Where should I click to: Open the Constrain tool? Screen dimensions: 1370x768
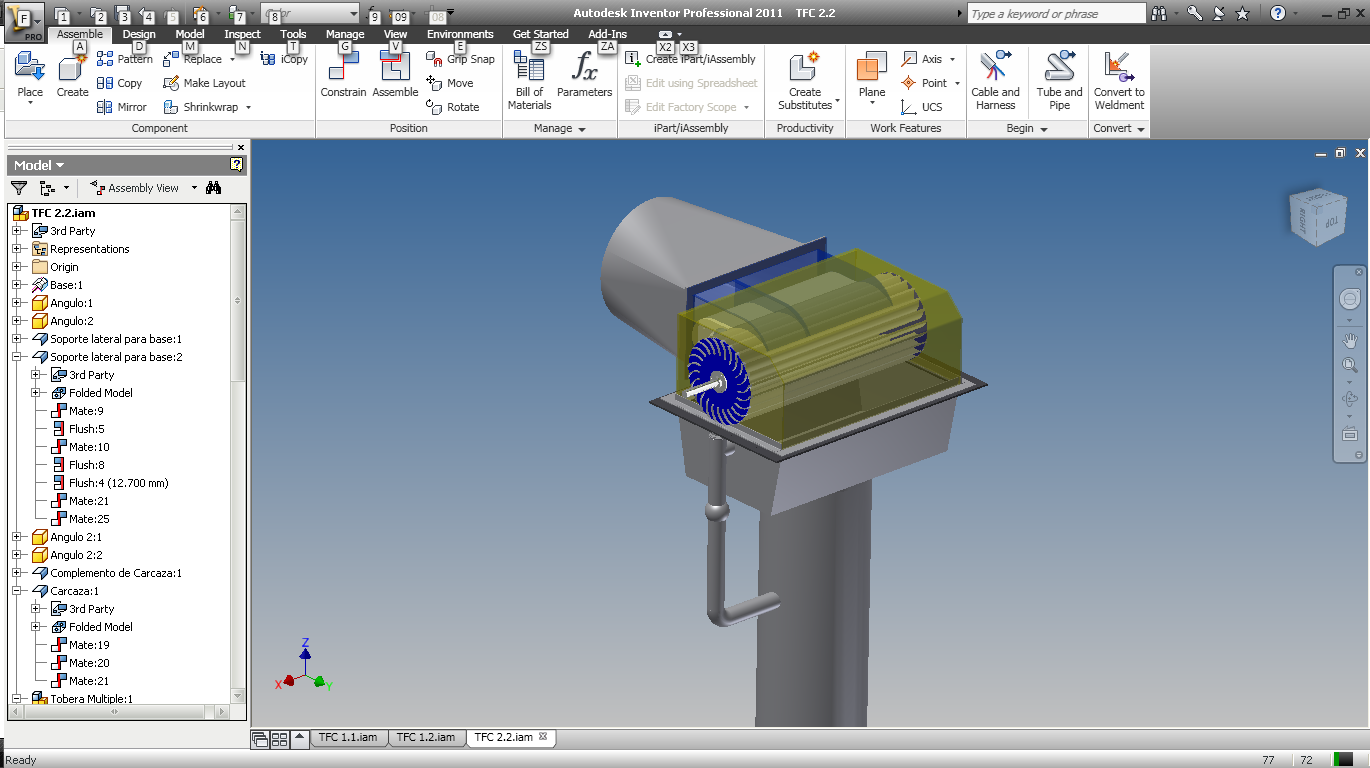[343, 76]
